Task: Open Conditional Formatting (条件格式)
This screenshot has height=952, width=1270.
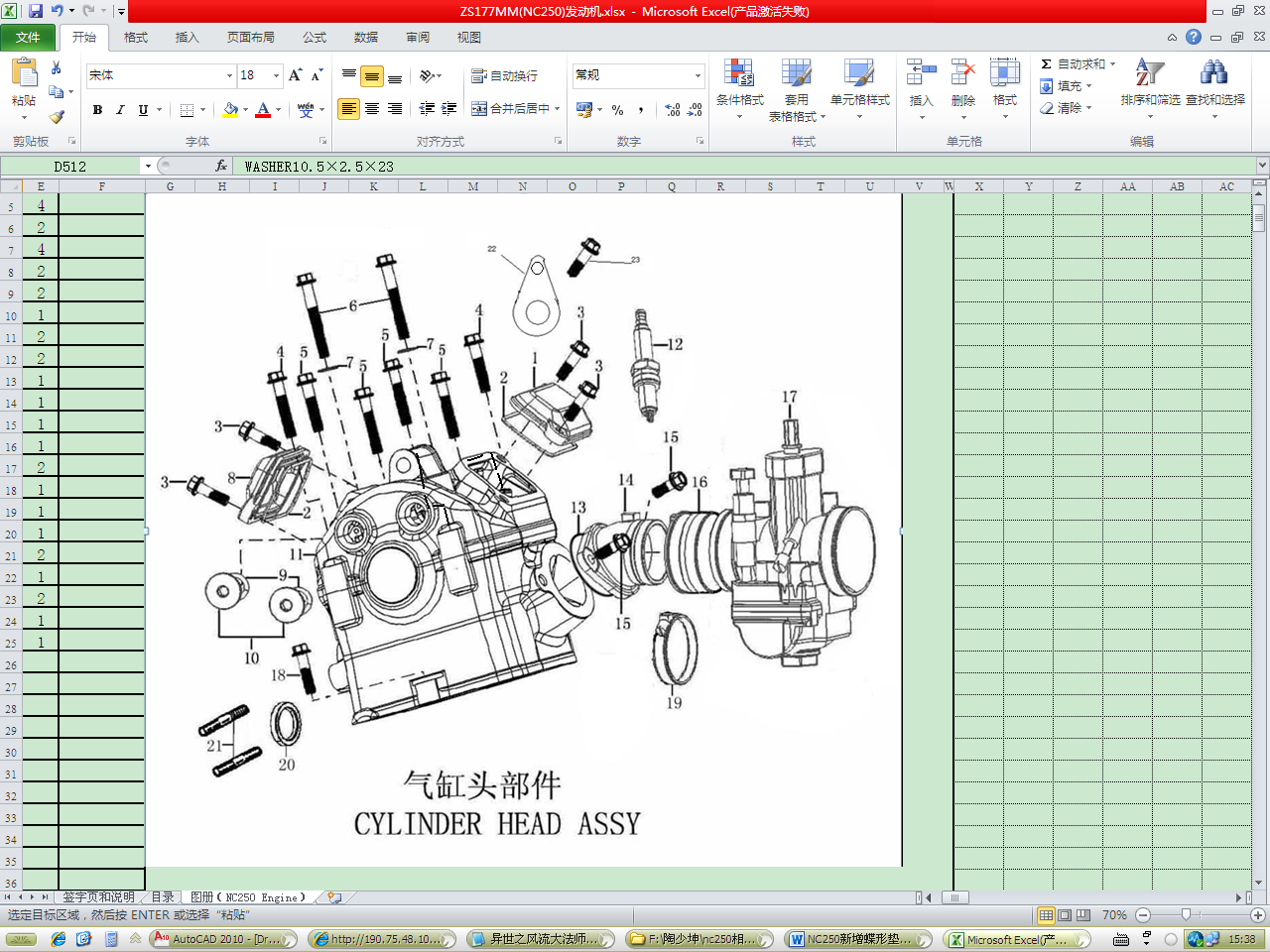Action: (x=739, y=87)
